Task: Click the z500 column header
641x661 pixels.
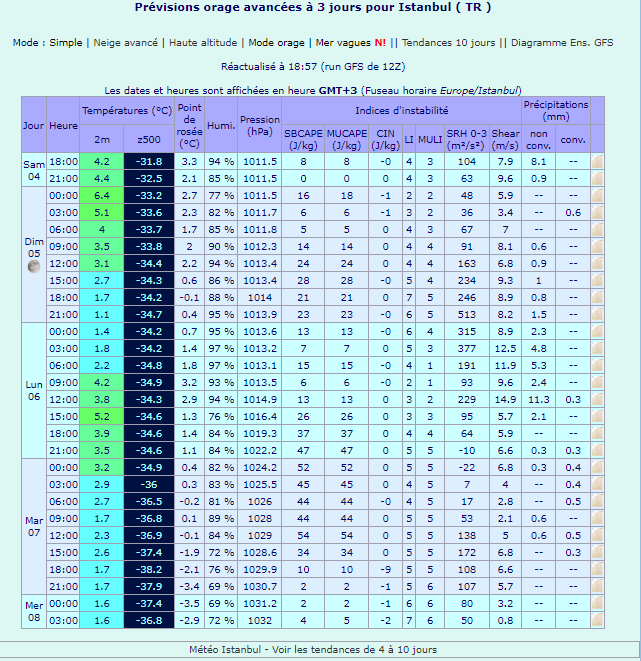Action: coord(149,139)
